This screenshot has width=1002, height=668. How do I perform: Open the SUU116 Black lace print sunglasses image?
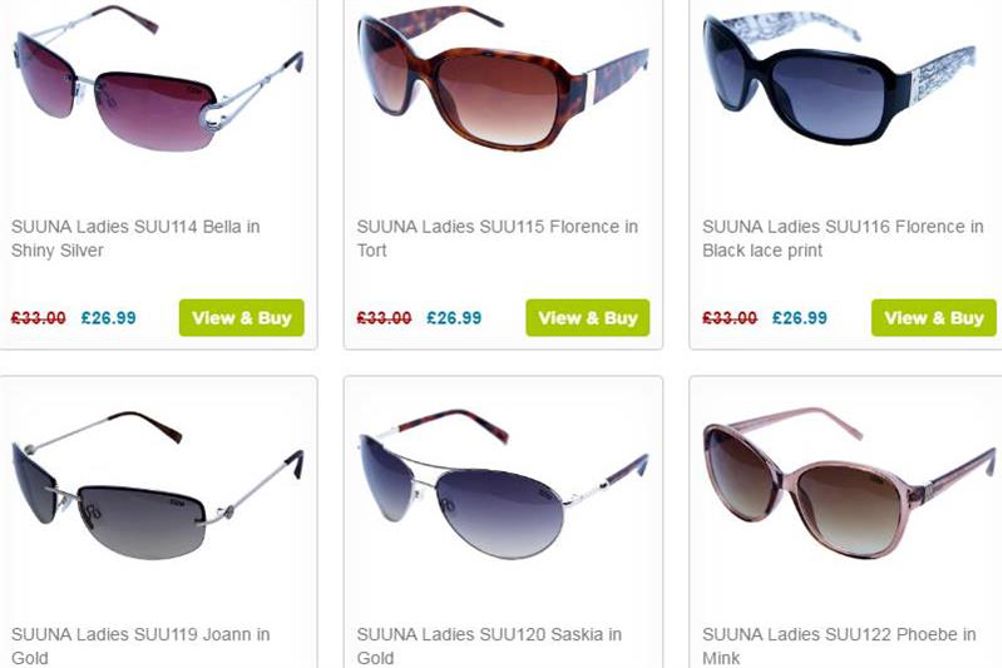pos(840,78)
